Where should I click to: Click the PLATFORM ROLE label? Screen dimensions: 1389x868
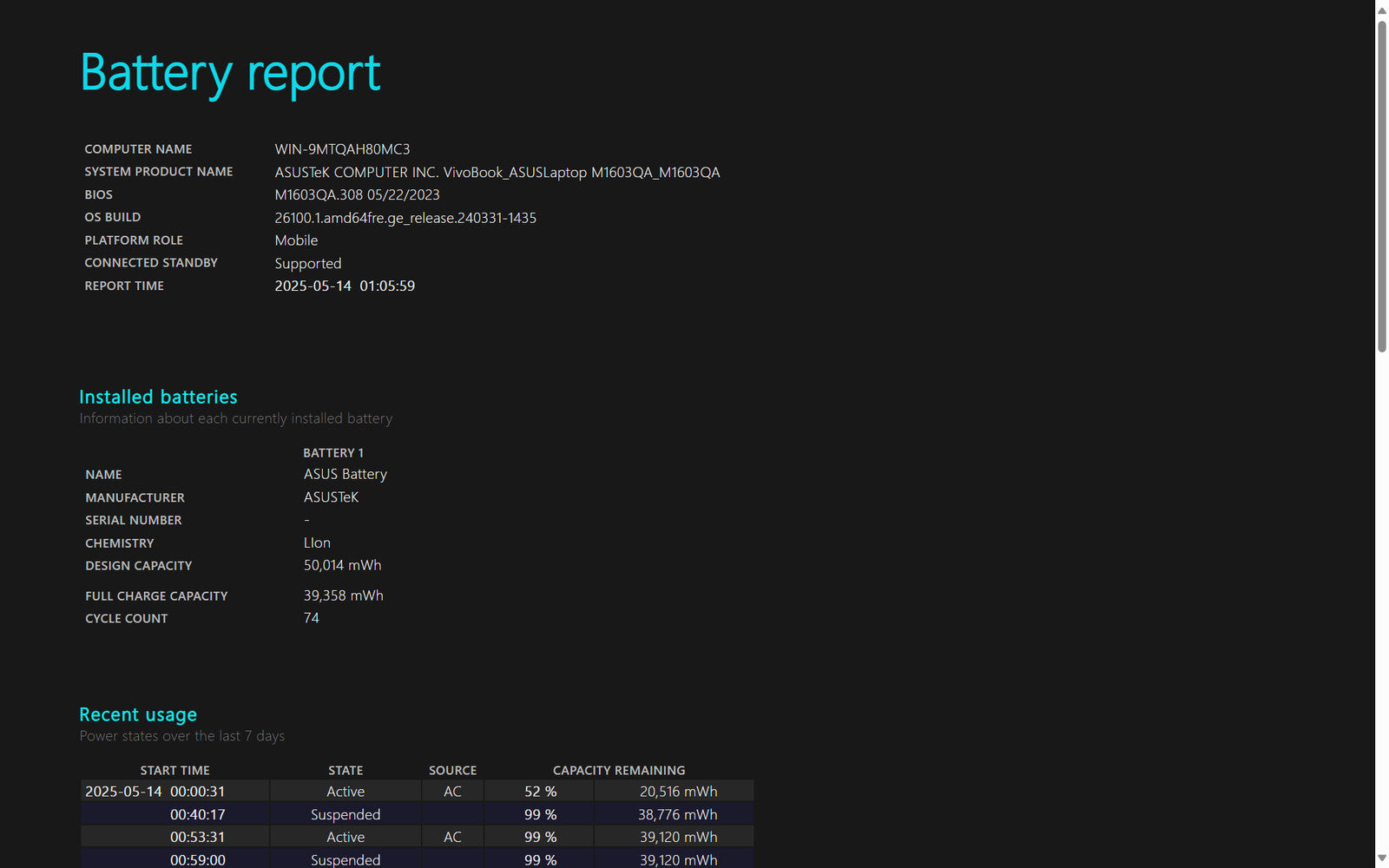click(134, 240)
